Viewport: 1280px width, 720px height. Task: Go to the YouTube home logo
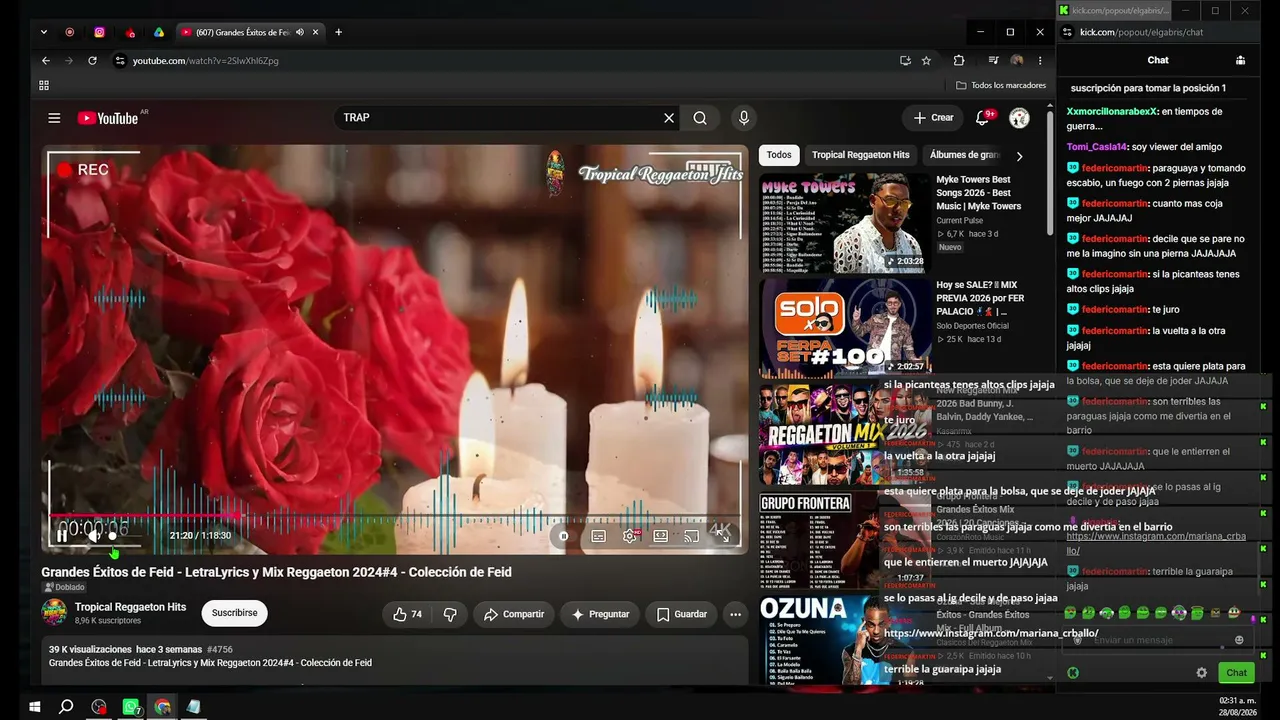(x=108, y=118)
